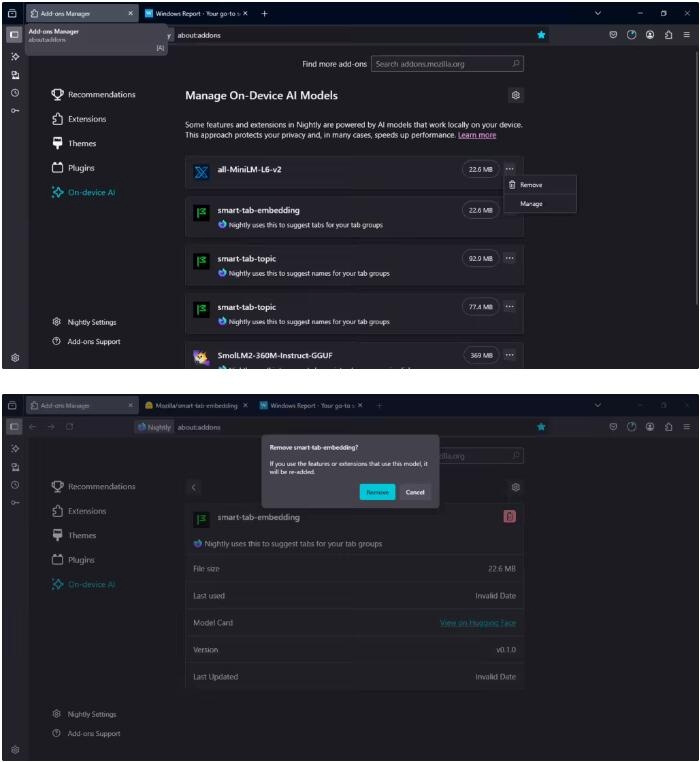Open synced tabs icon in top sidebar

tap(15, 75)
